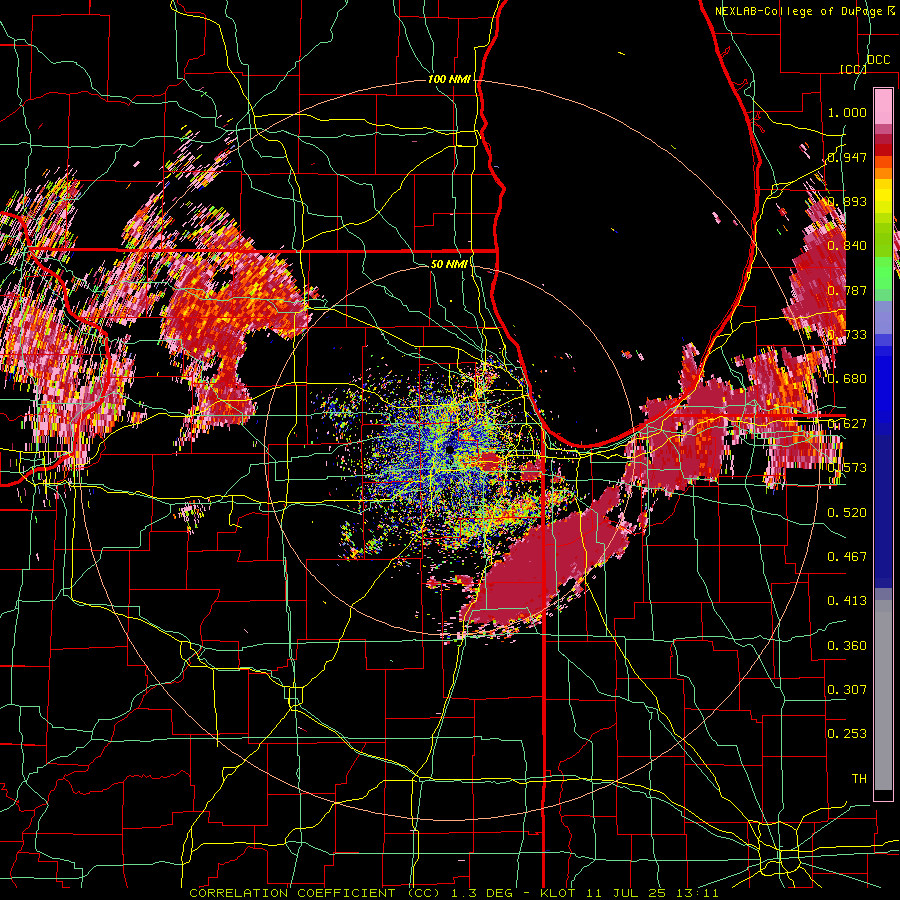
Task: Click the 0.680 scale value
Action: tap(847, 379)
